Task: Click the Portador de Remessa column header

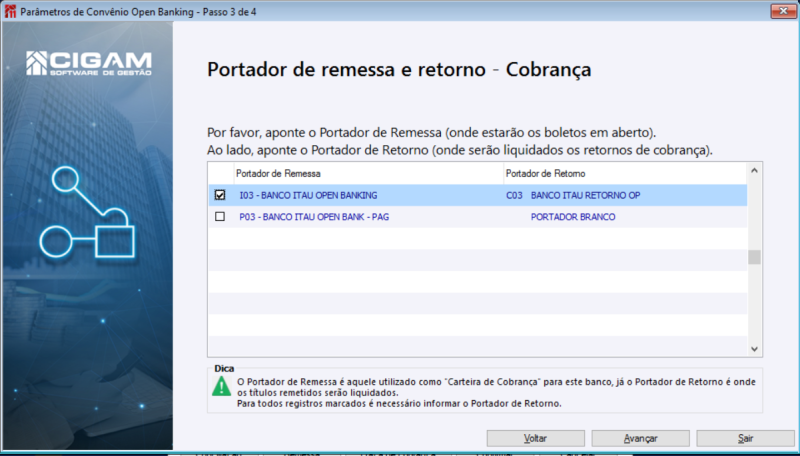Action: 368,173
